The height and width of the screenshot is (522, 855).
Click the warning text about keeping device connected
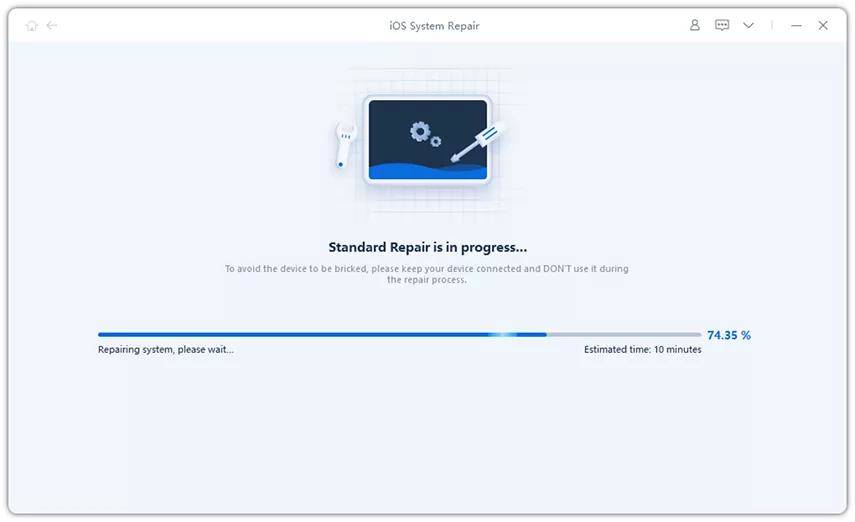(x=426, y=274)
